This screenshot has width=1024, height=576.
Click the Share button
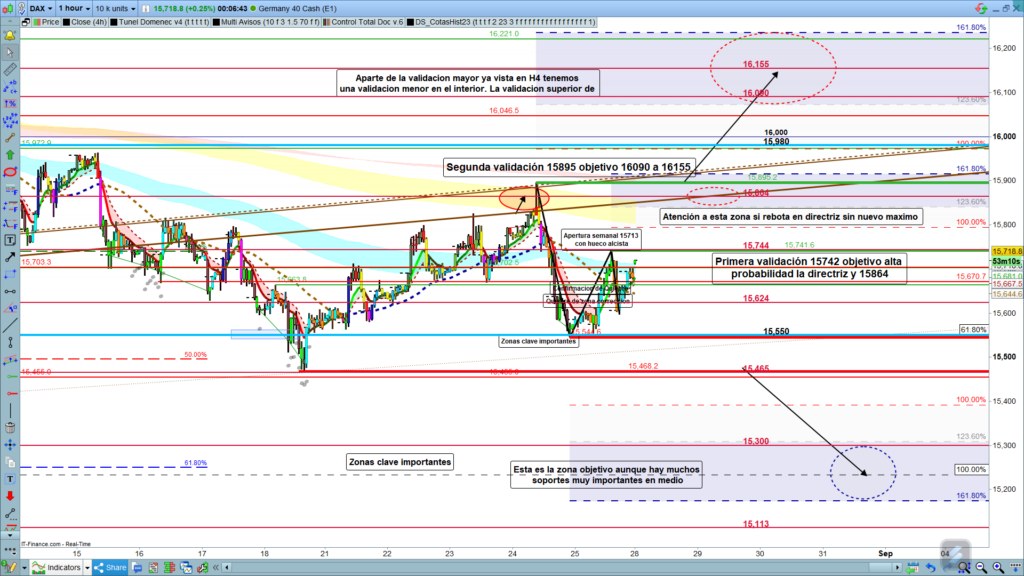[110, 567]
